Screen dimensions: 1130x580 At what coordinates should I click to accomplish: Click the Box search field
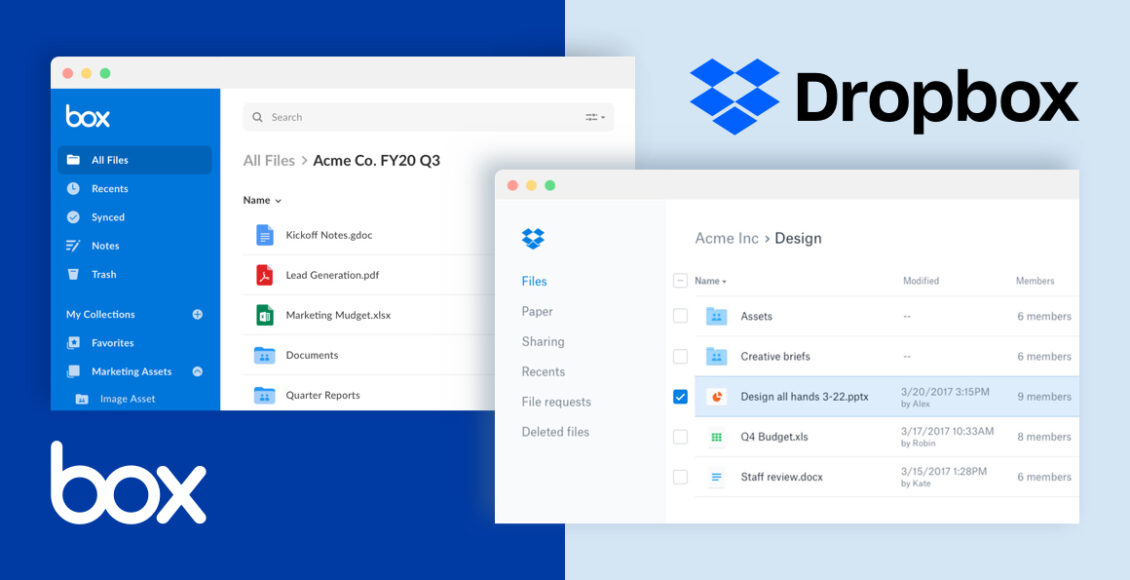coord(429,117)
